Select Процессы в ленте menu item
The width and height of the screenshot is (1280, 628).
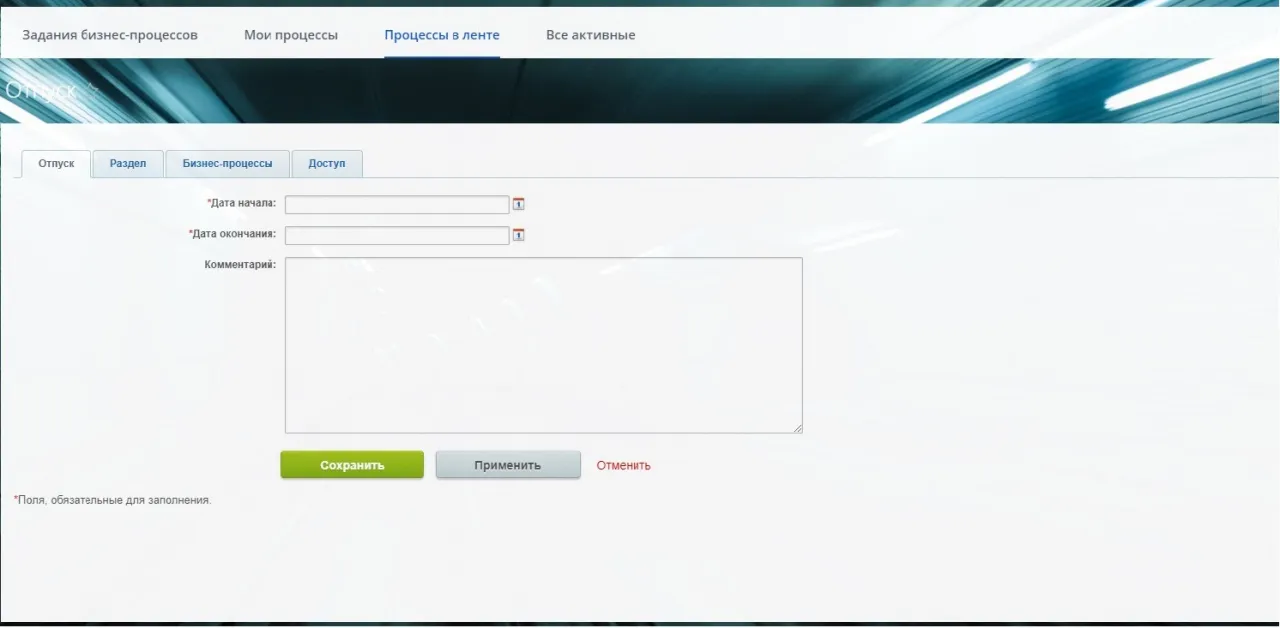(x=442, y=35)
